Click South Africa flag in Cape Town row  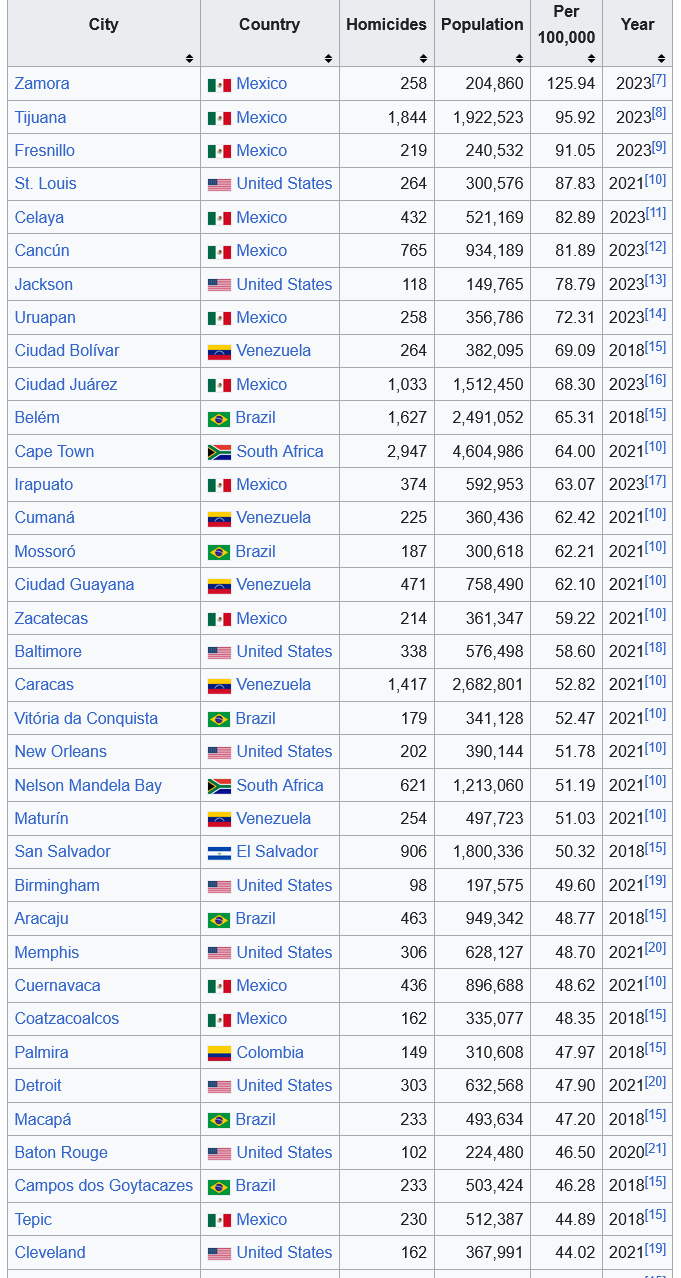pyautogui.click(x=219, y=452)
